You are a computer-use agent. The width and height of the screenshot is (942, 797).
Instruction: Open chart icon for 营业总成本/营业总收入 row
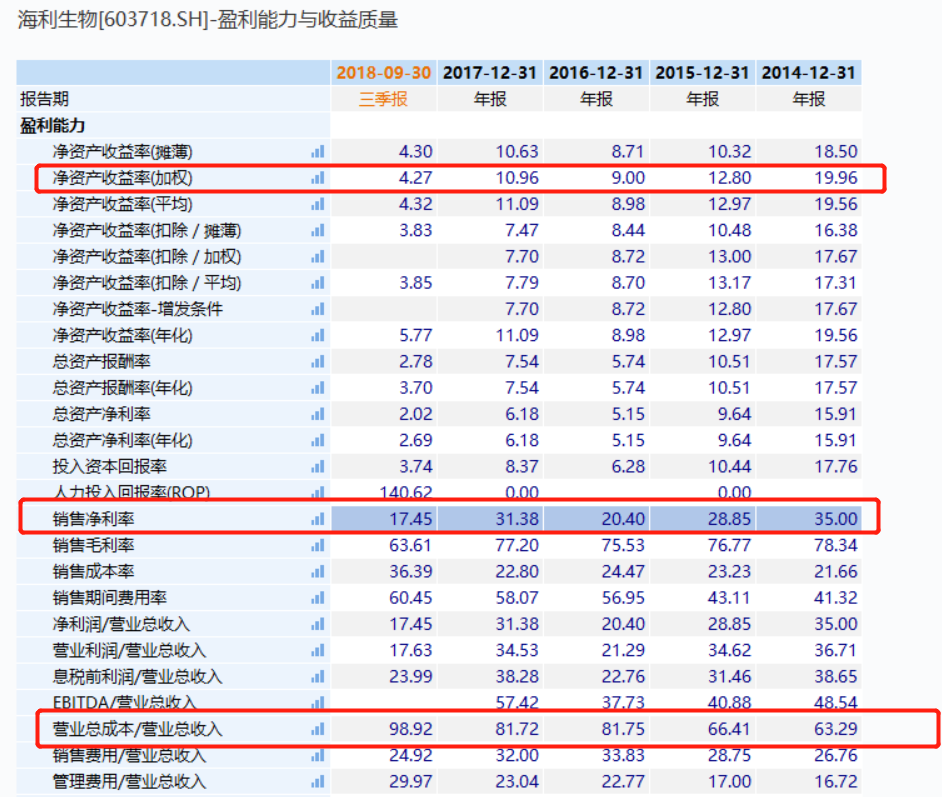pos(318,729)
